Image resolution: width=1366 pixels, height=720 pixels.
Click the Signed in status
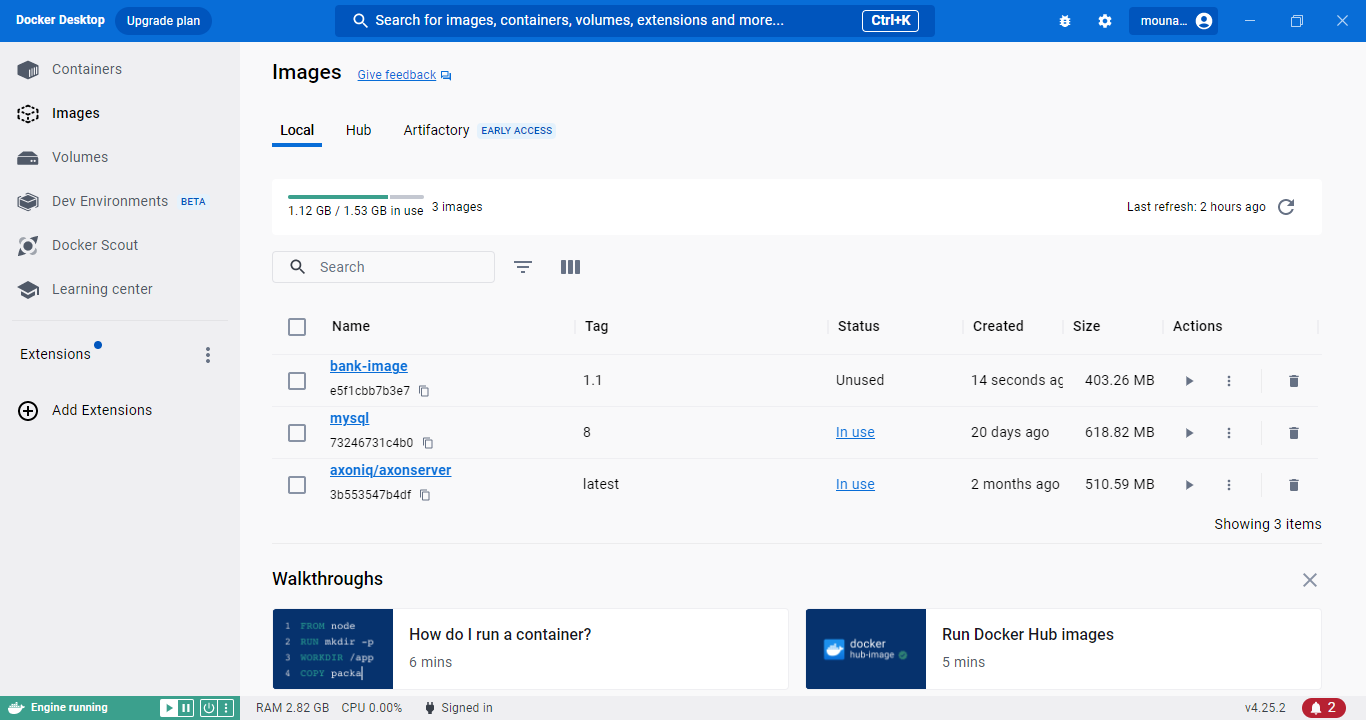(460, 708)
